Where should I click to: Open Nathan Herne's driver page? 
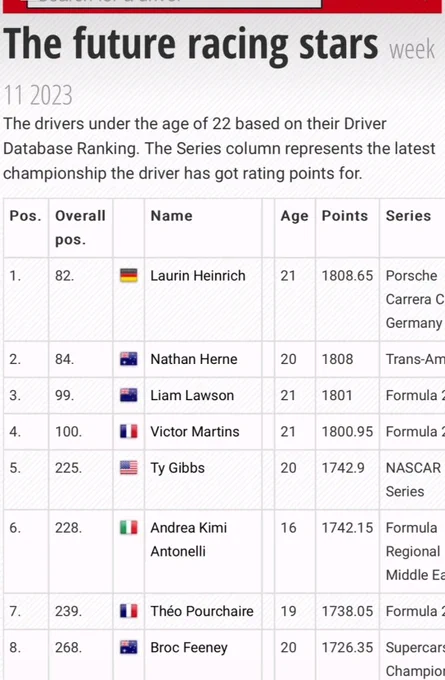tap(194, 359)
